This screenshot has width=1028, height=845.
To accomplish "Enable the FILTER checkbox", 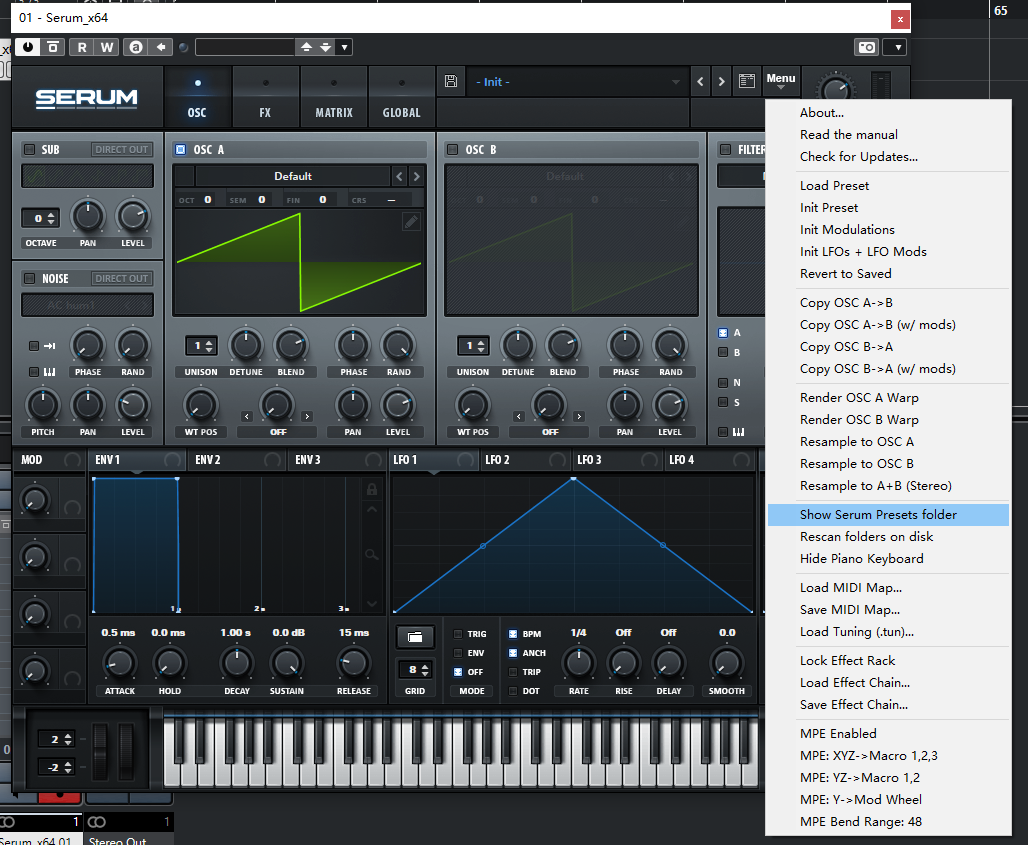I will [x=725, y=149].
